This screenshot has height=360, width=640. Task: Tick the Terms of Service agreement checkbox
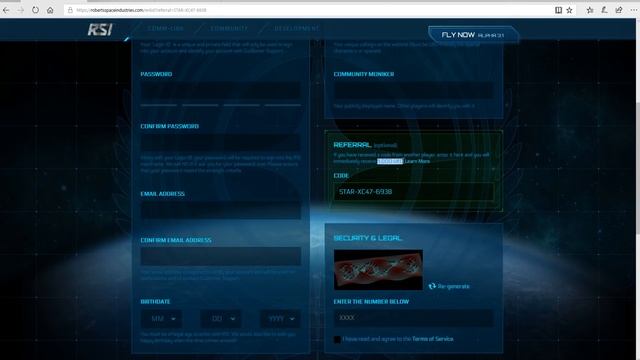tap(337, 339)
